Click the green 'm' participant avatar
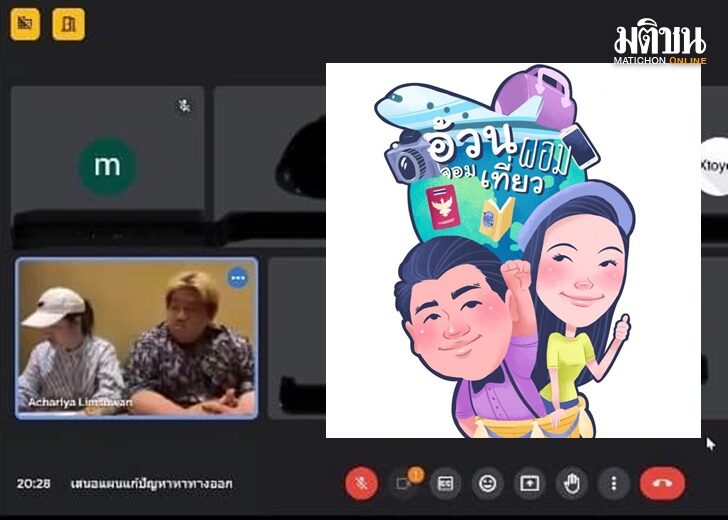Screen dimensions: 728x520 pyautogui.click(x=107, y=166)
